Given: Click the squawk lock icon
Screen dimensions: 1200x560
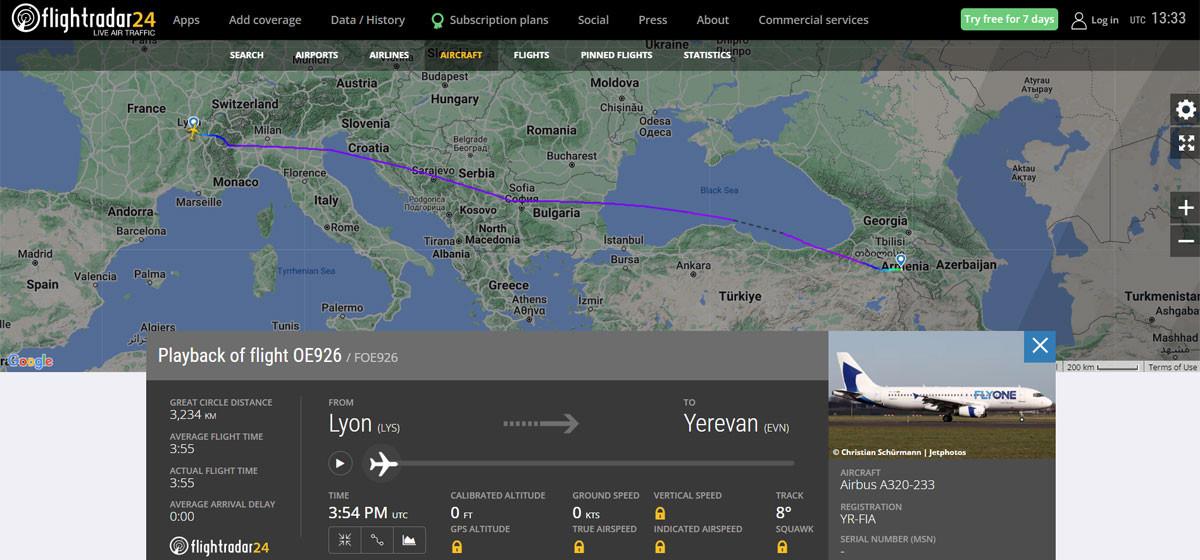Looking at the screenshot, I should point(782,547).
